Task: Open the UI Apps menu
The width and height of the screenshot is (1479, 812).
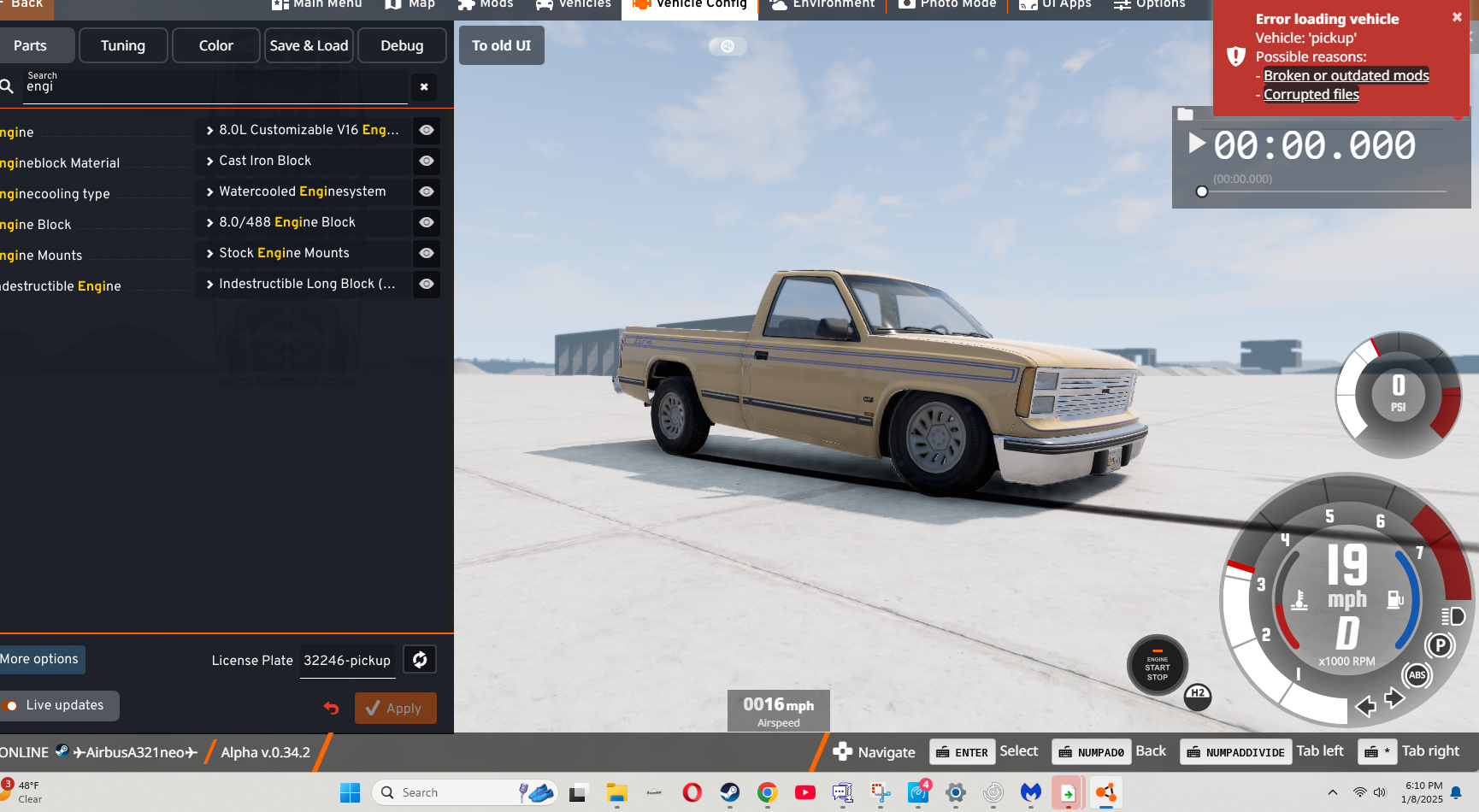Action: click(1056, 5)
